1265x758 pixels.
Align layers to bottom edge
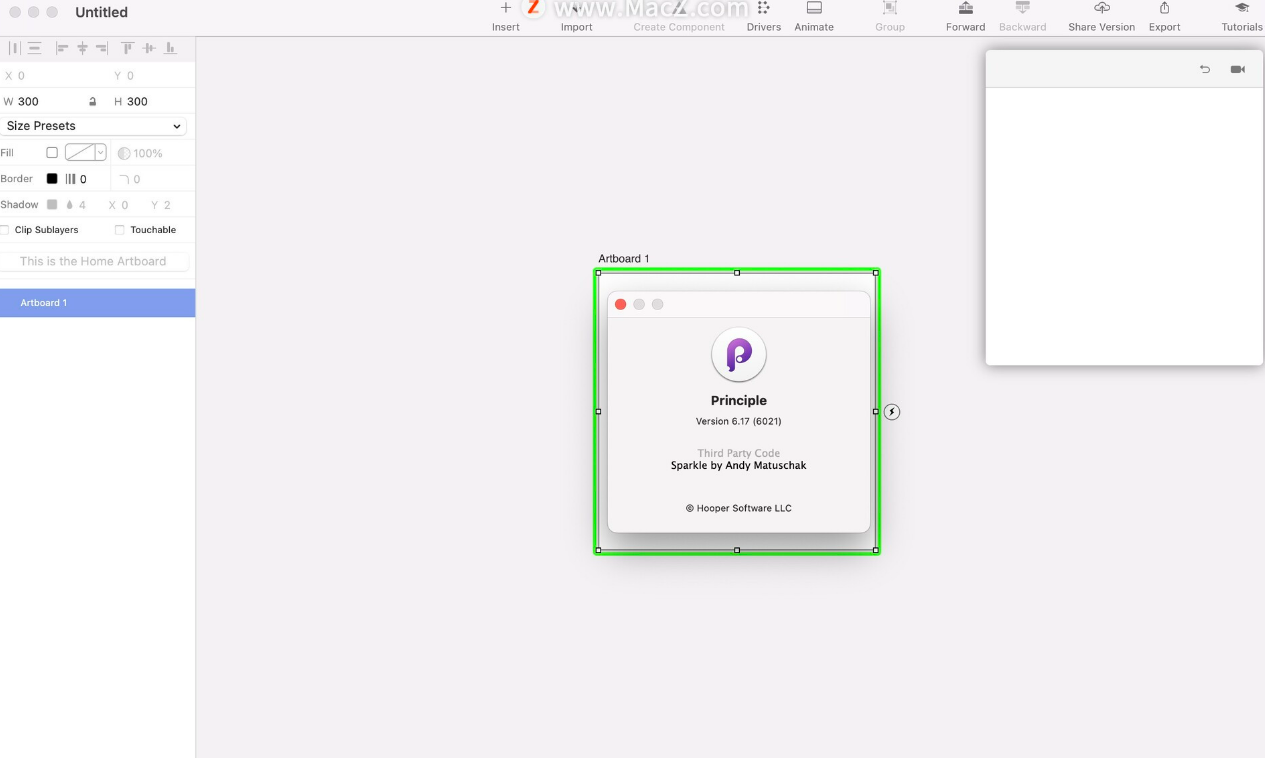(x=170, y=48)
